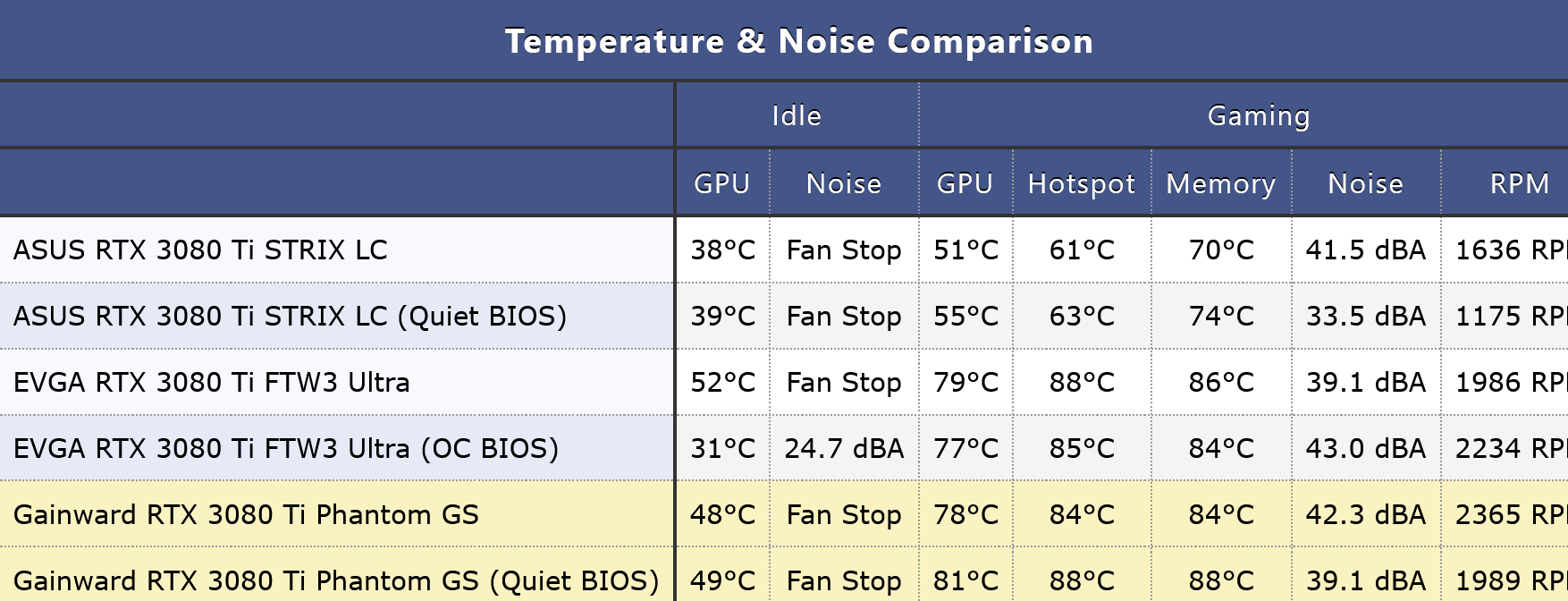Select the Gaming column group header
The width and height of the screenshot is (1568, 601).
[1258, 115]
